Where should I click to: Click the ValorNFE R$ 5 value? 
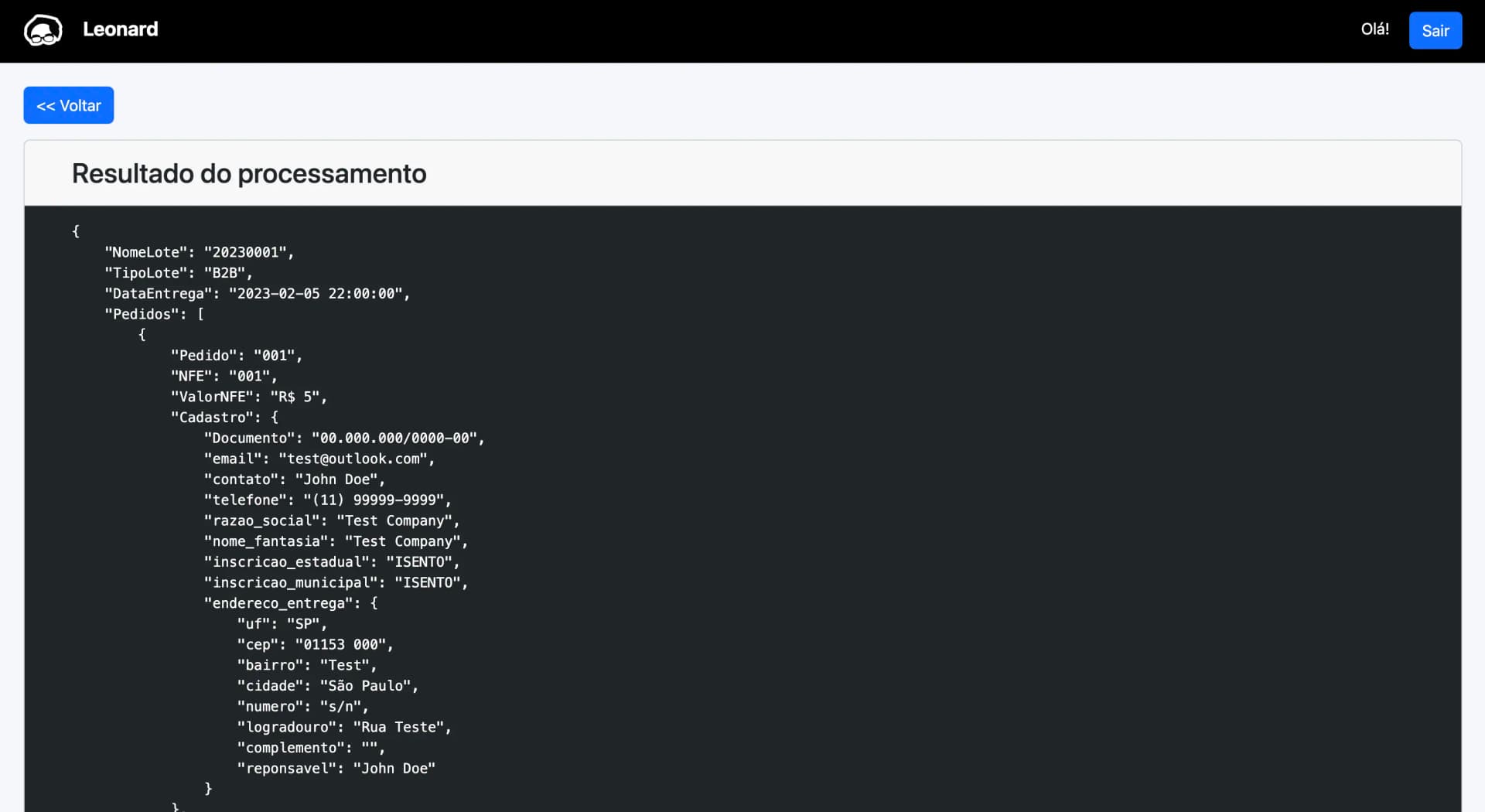pos(297,397)
